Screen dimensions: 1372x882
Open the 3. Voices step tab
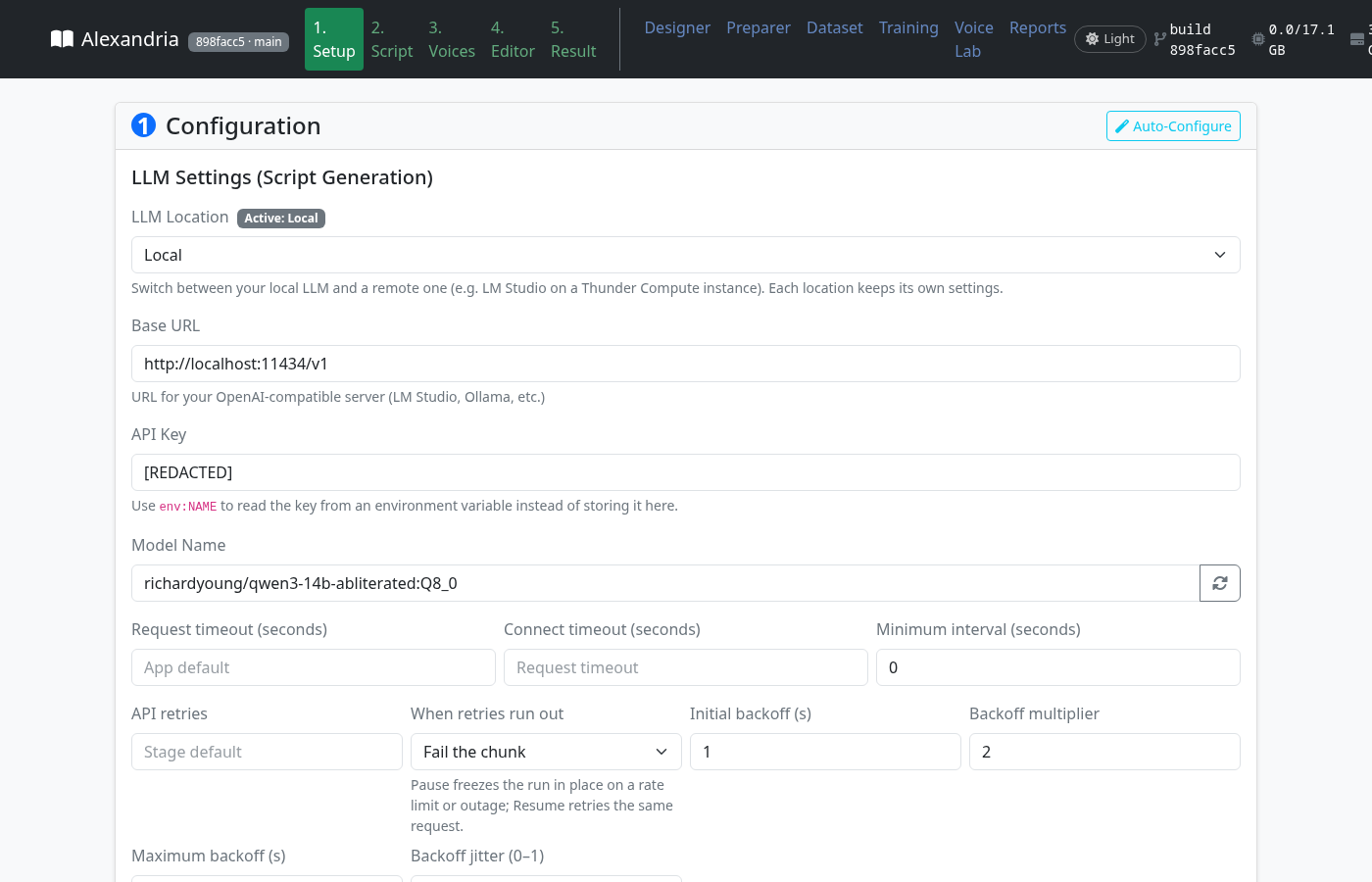click(x=452, y=39)
